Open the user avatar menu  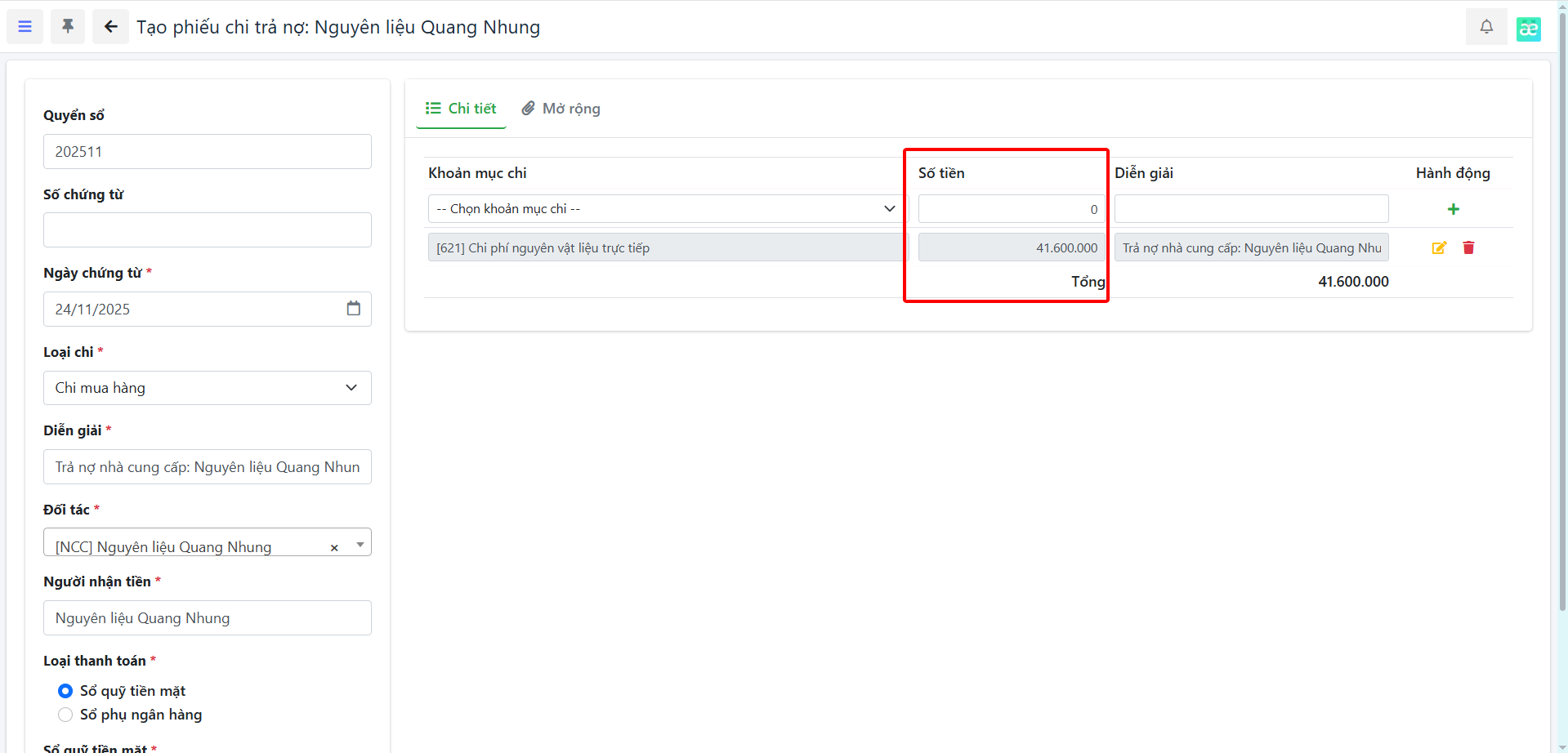click(1528, 29)
